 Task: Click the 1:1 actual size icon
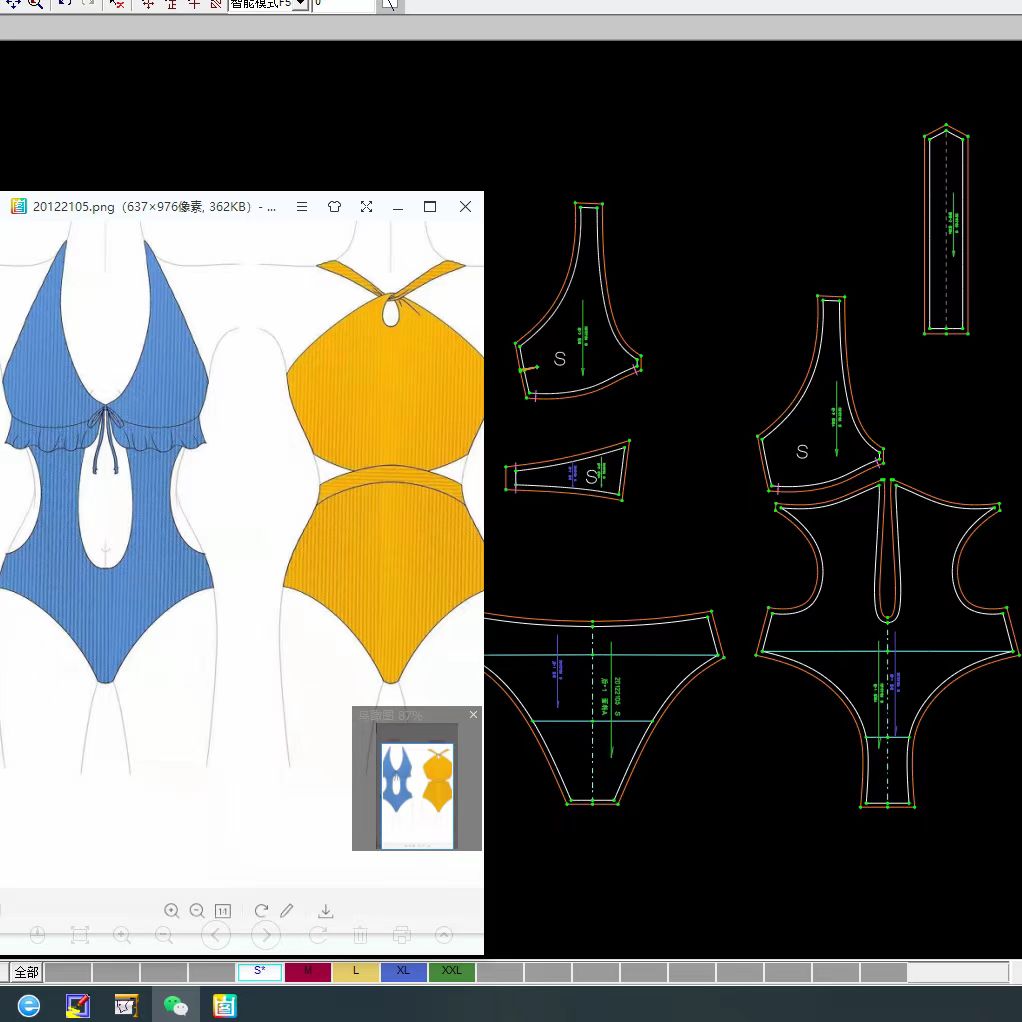(x=222, y=911)
